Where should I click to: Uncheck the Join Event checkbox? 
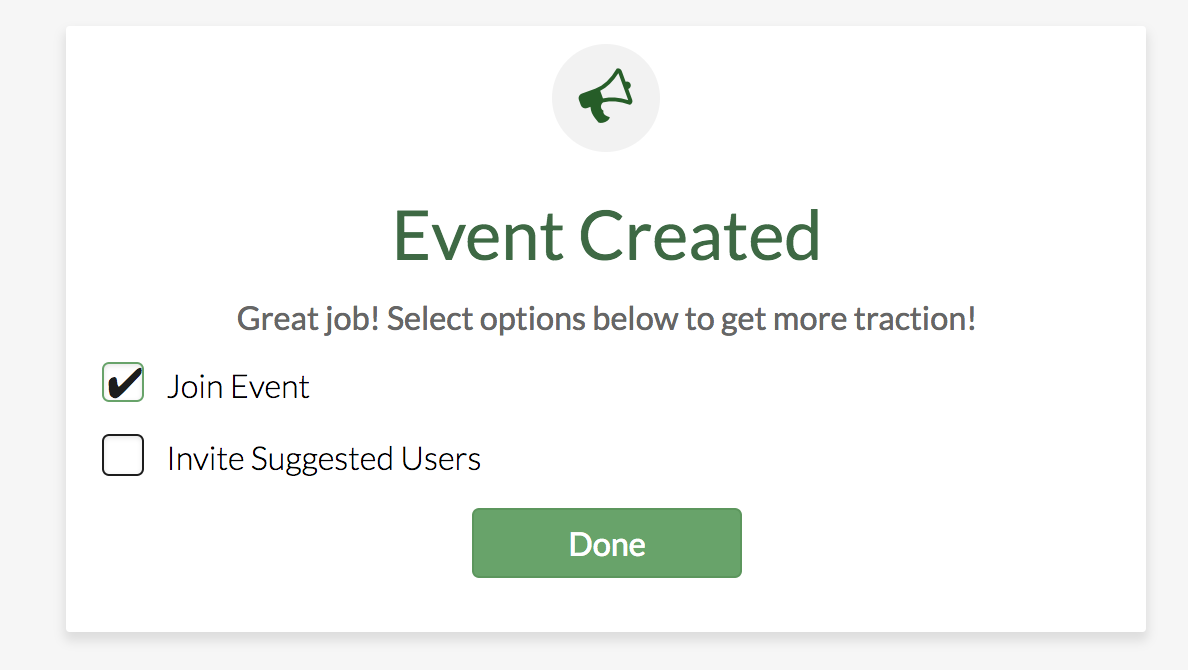pyautogui.click(x=123, y=383)
